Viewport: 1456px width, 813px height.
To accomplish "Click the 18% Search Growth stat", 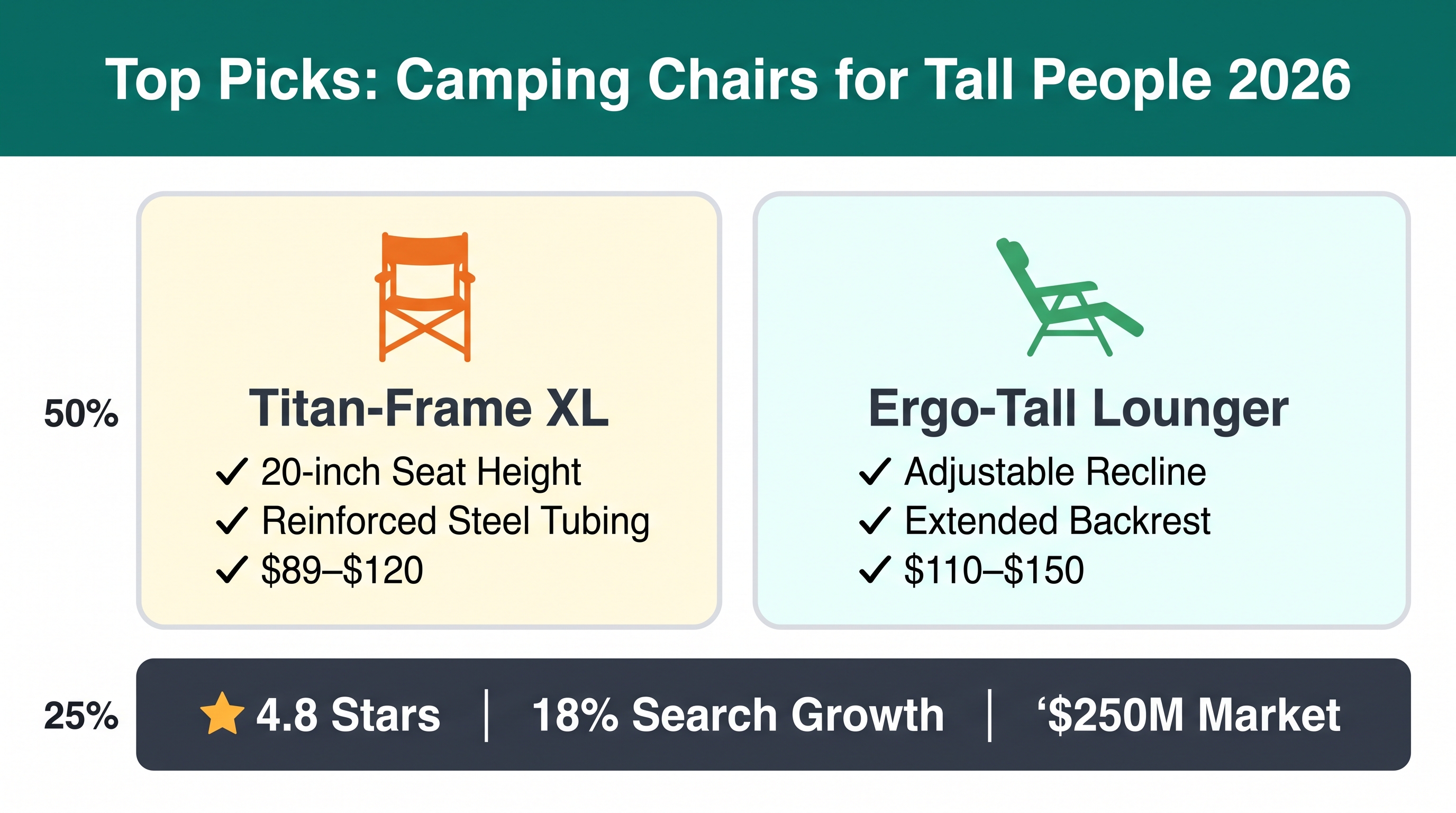I will coord(738,715).
